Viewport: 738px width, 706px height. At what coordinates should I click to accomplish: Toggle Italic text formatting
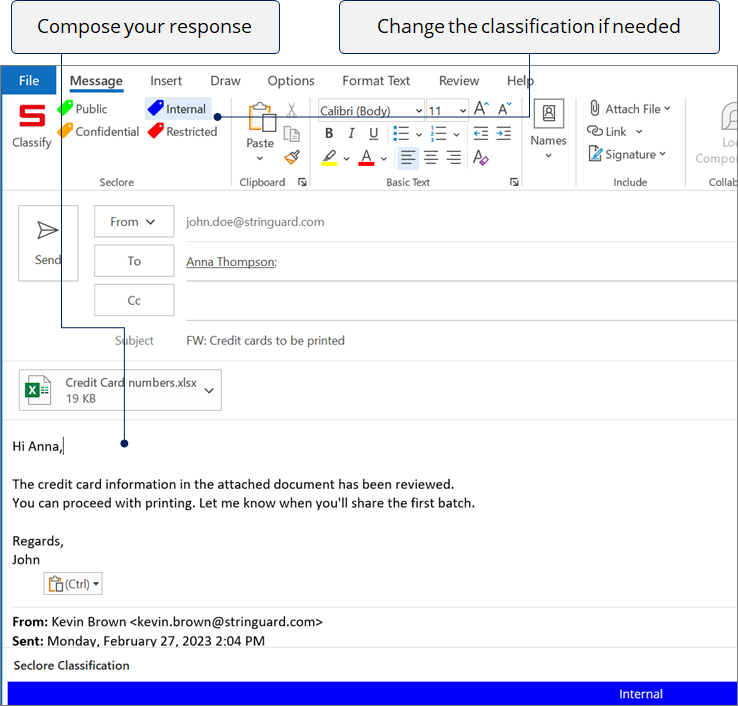tap(351, 134)
